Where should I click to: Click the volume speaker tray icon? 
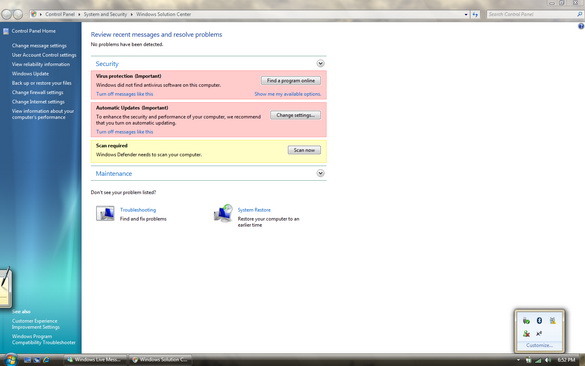coord(548,360)
